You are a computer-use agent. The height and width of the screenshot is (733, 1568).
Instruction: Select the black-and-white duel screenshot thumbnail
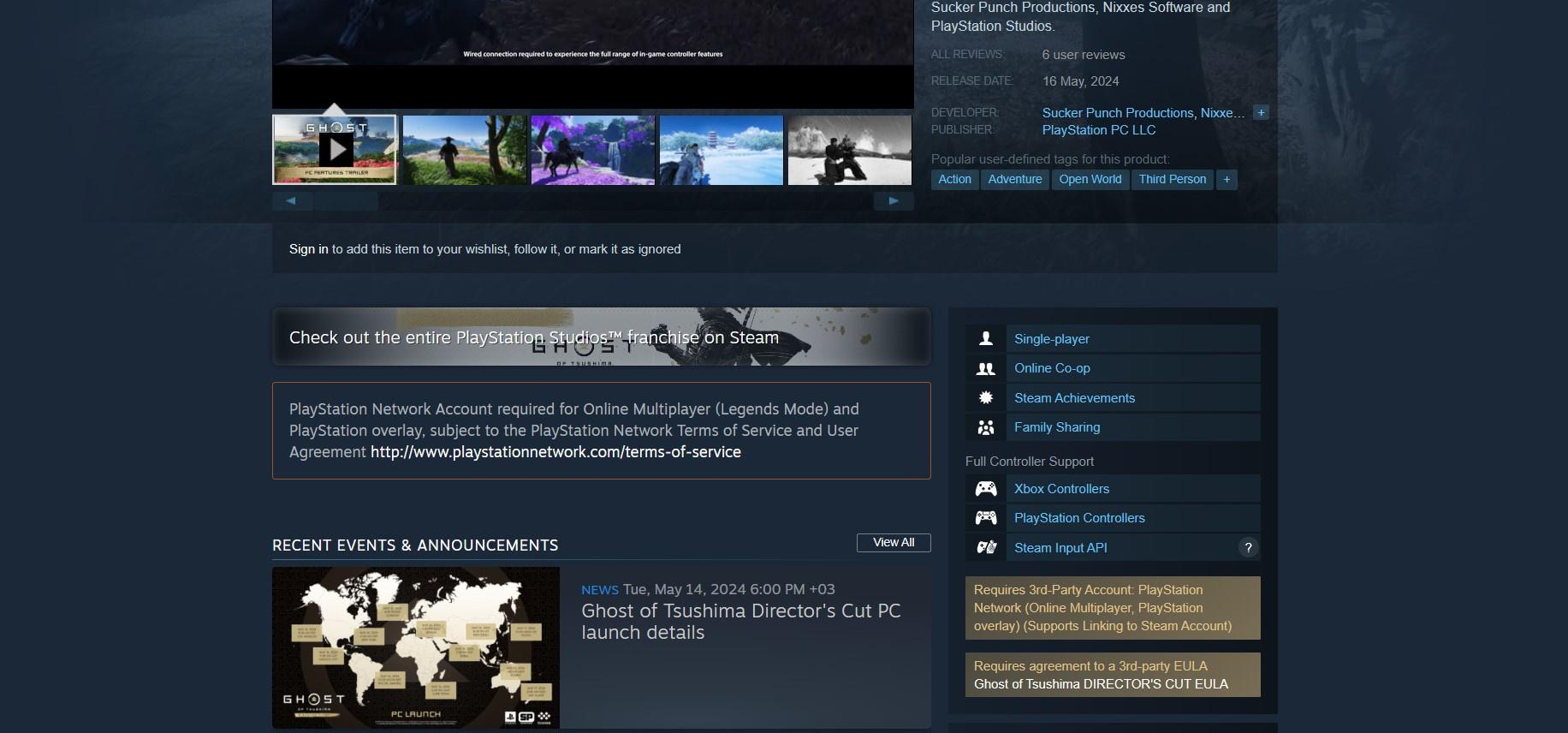click(x=850, y=150)
